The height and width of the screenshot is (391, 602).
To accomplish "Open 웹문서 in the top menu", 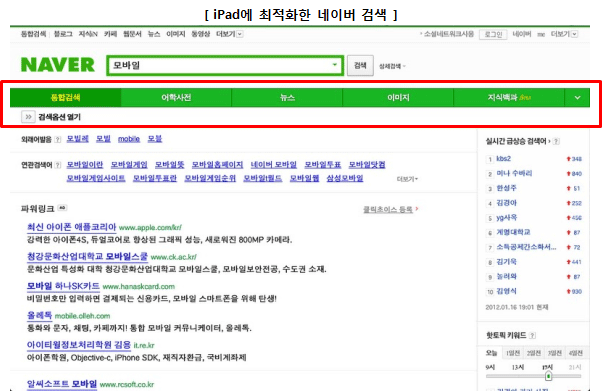I will pos(132,34).
